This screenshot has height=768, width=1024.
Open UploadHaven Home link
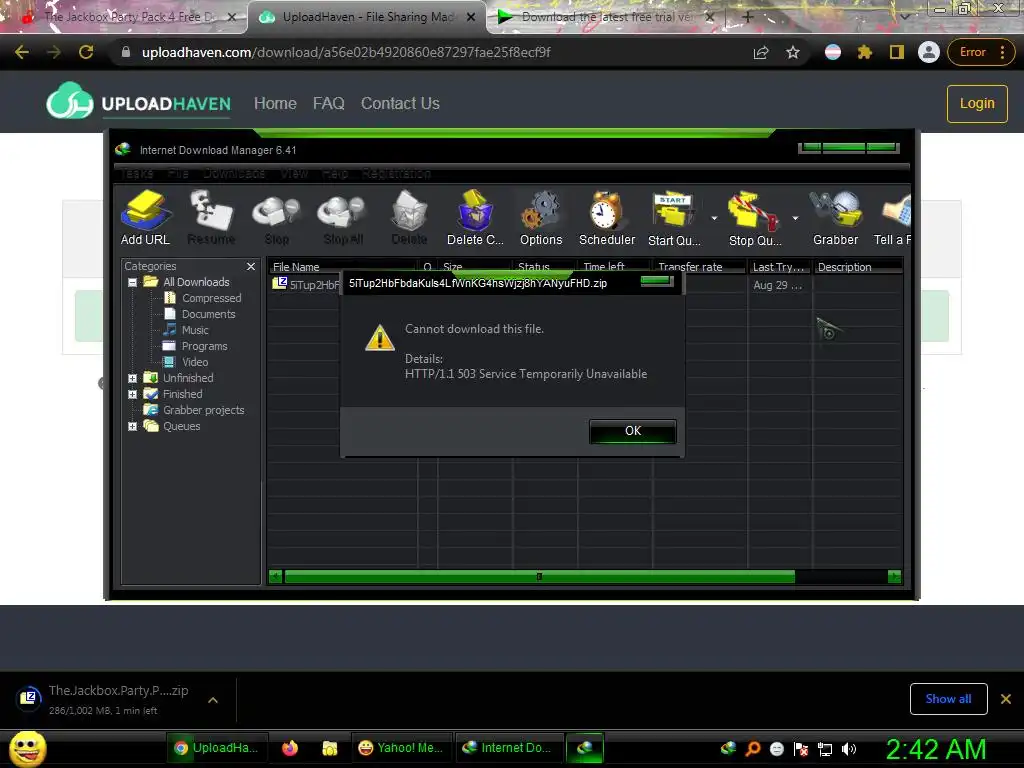[x=275, y=103]
